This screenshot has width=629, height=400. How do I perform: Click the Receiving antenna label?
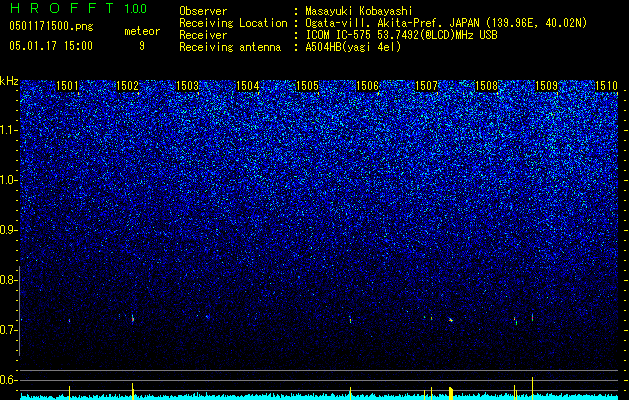tap(230, 47)
